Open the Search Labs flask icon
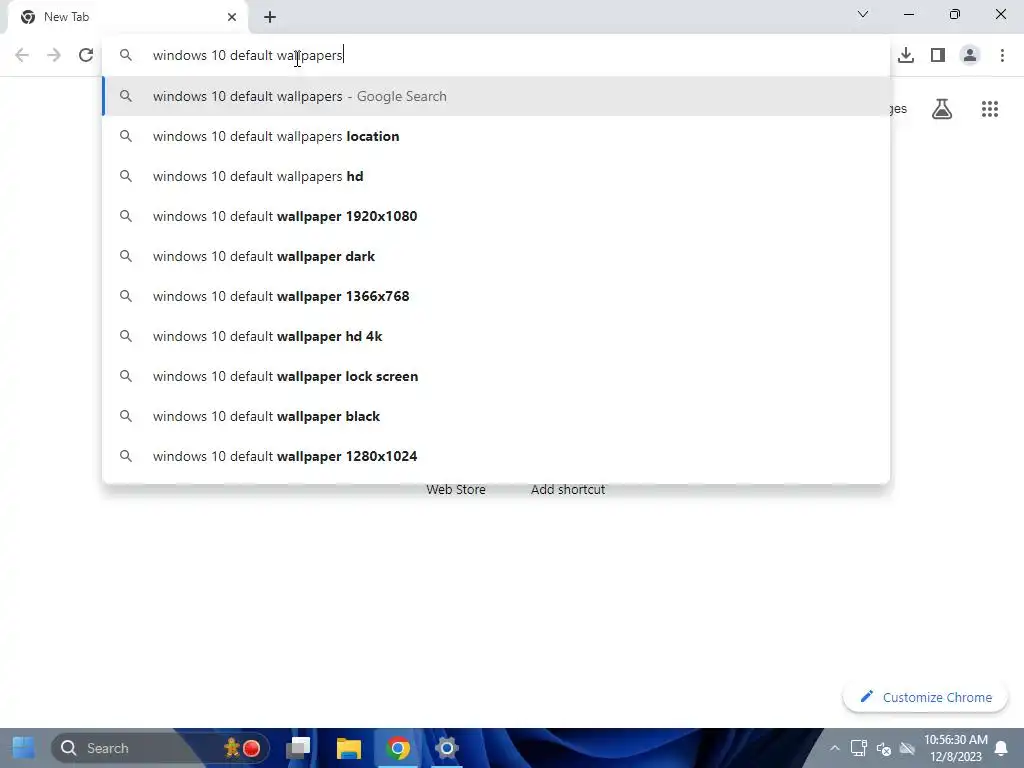The image size is (1024, 768). tap(942, 109)
